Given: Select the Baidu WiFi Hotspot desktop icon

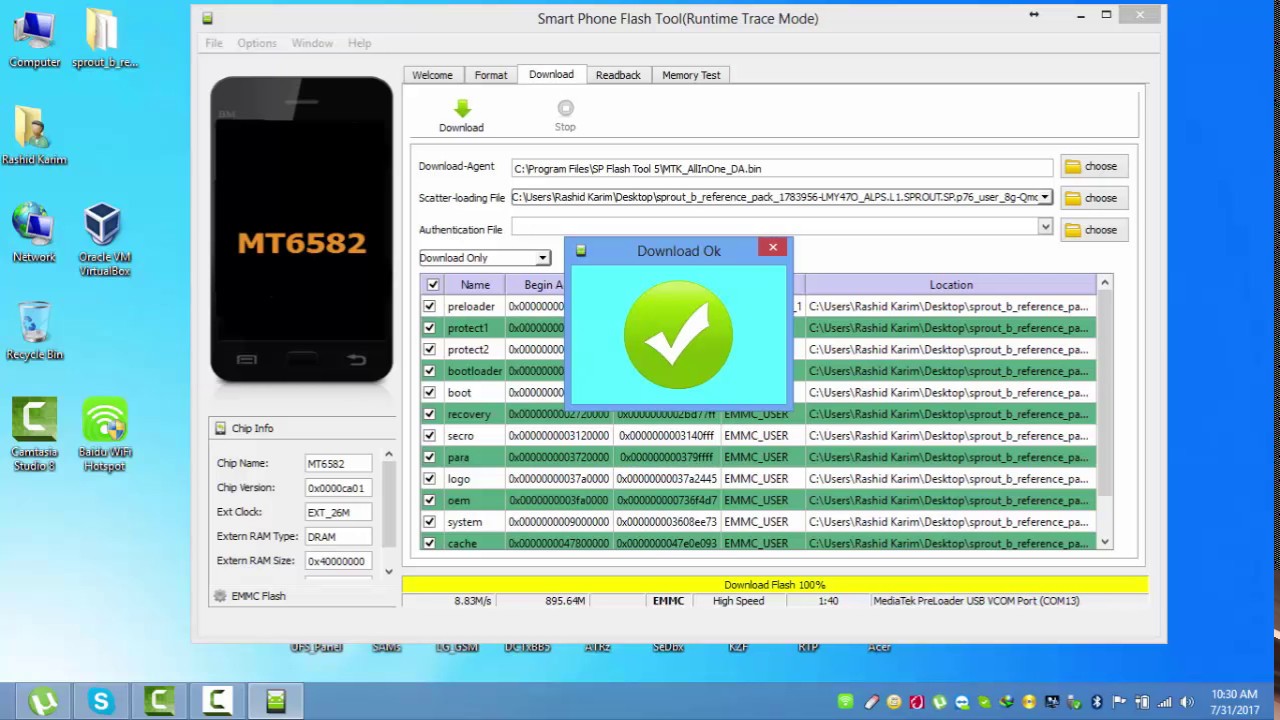Looking at the screenshot, I should (104, 434).
